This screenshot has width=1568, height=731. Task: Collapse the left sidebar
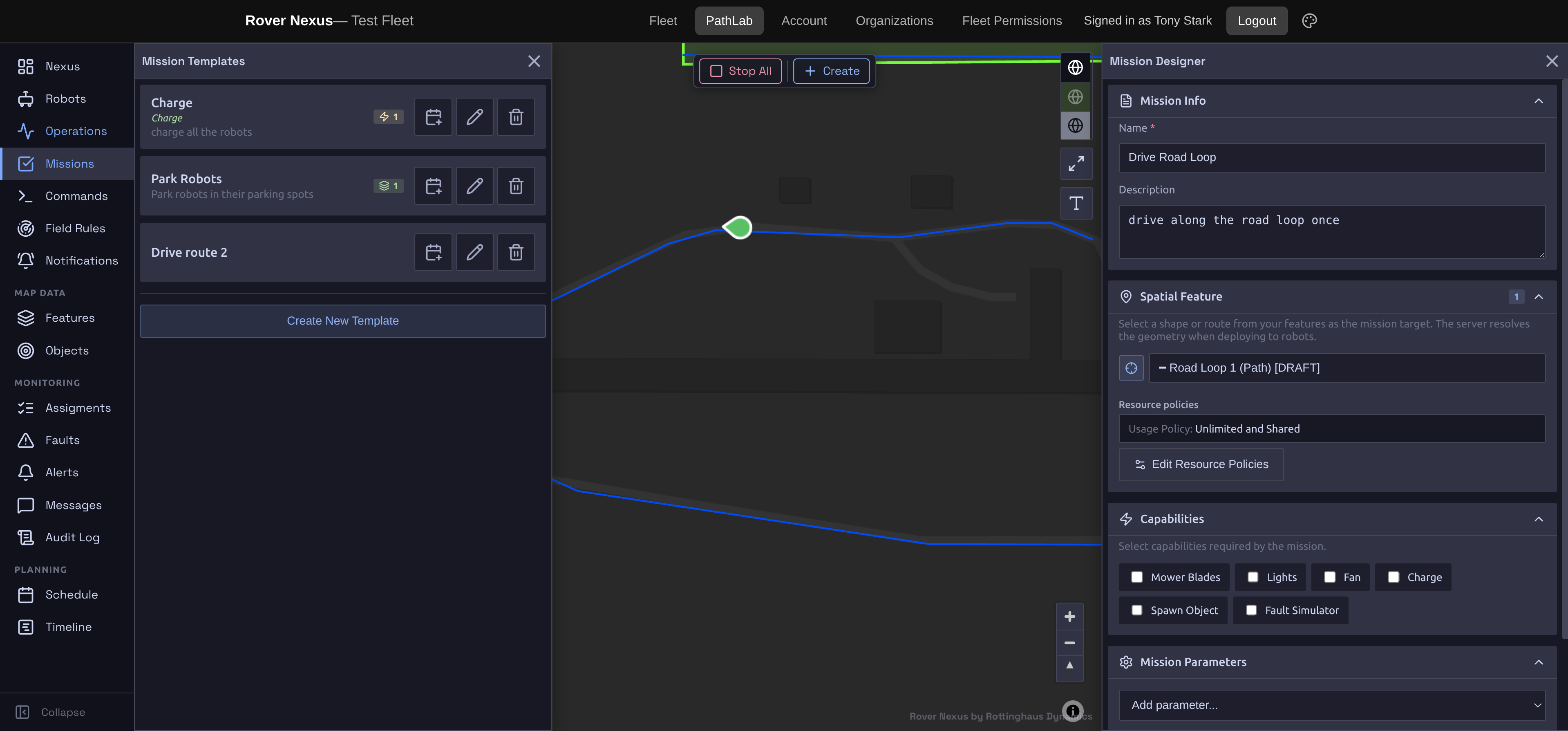pos(51,712)
